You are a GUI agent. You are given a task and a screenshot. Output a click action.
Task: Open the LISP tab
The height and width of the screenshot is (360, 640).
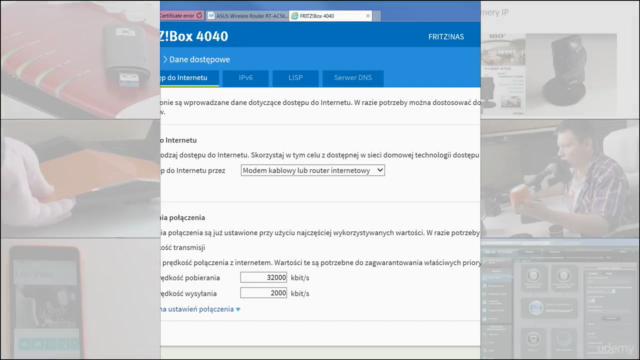coord(296,78)
